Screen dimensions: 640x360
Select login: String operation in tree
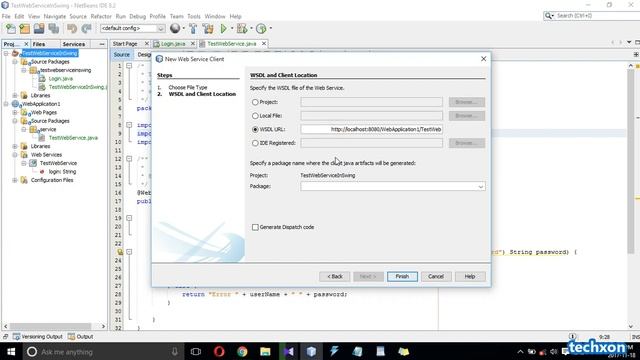(62, 172)
